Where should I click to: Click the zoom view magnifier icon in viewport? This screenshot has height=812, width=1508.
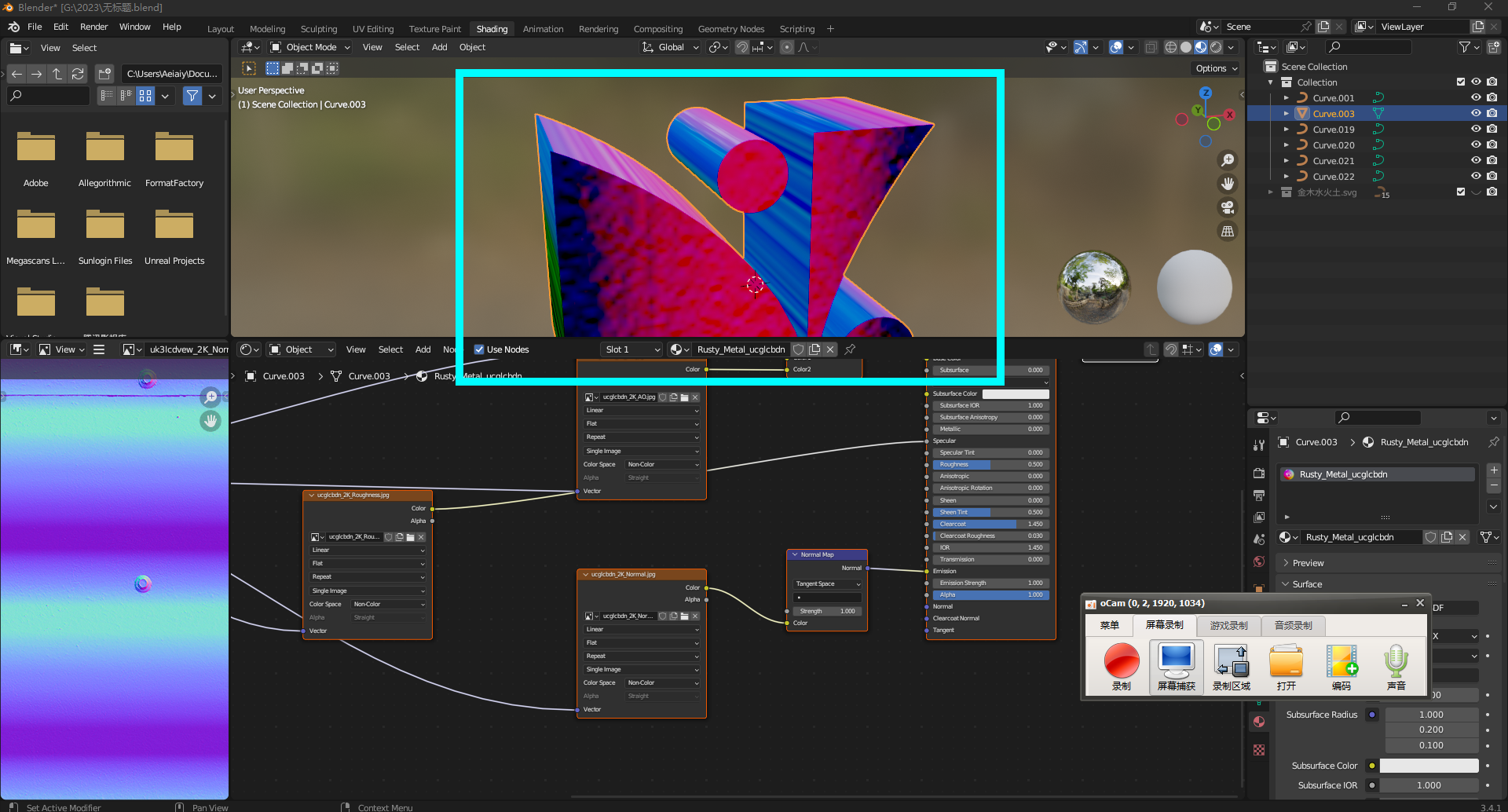1227,160
